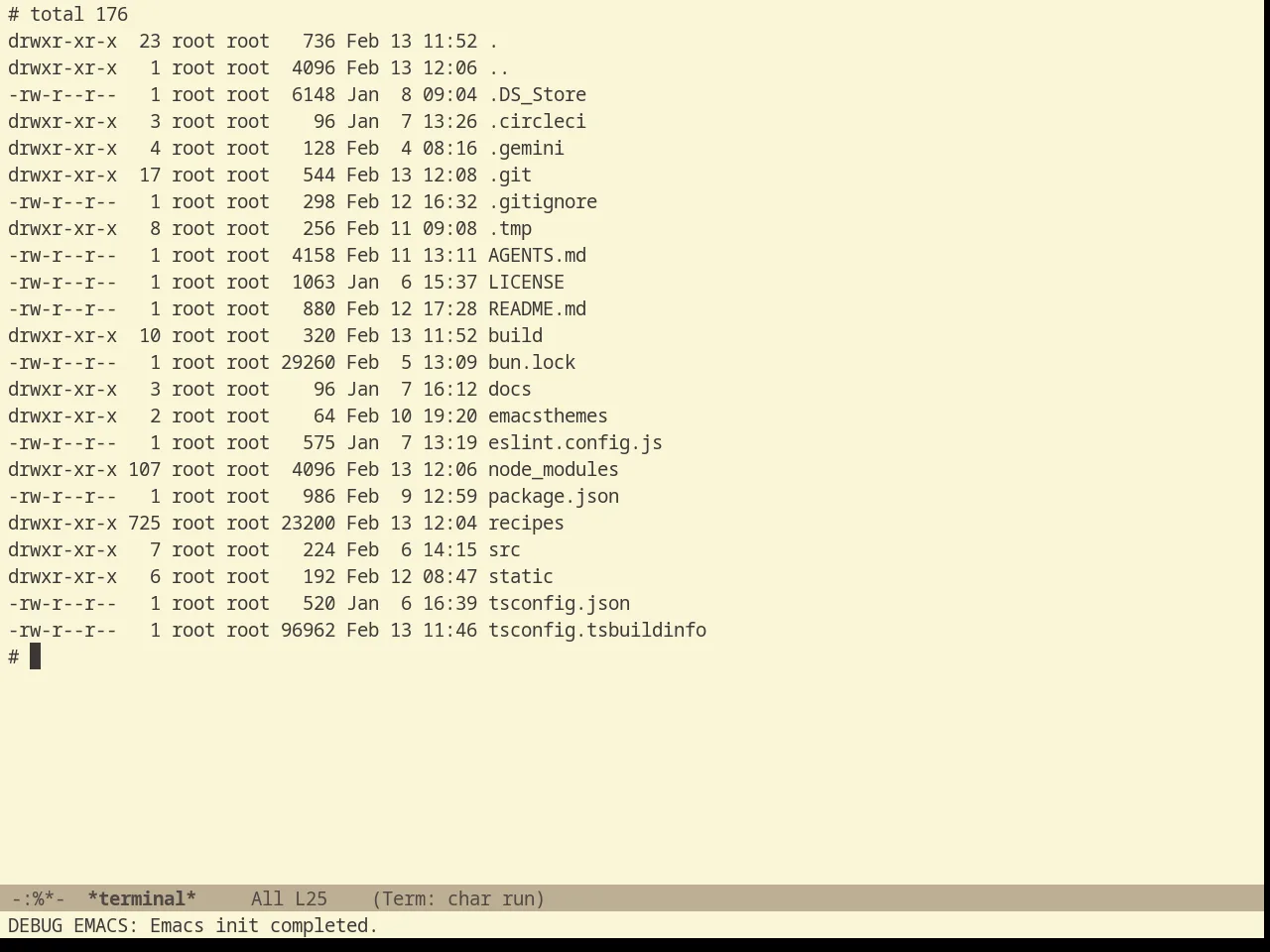Viewport: 1270px width, 952px height.
Task: Select the eslint.config.js file name
Action: pyautogui.click(x=575, y=443)
